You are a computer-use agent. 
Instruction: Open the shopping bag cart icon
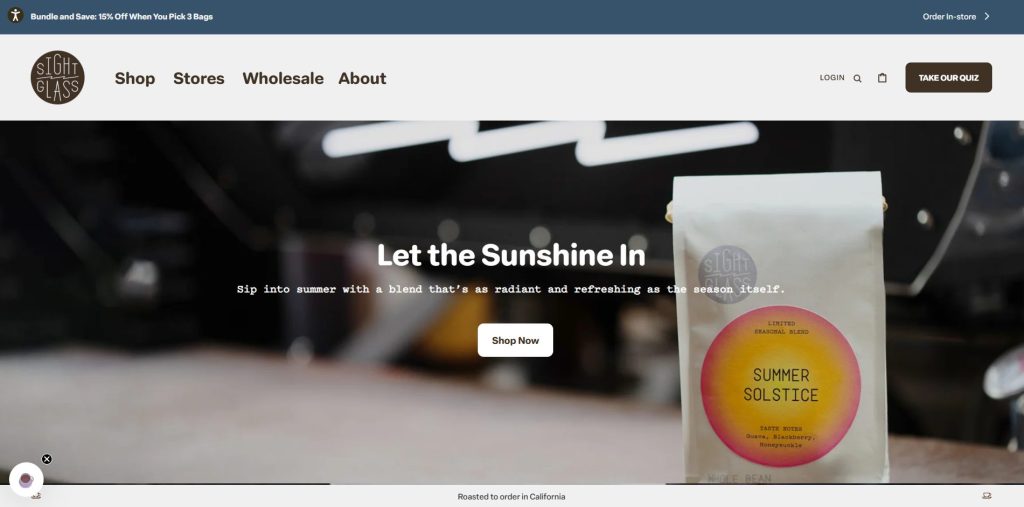(x=882, y=78)
